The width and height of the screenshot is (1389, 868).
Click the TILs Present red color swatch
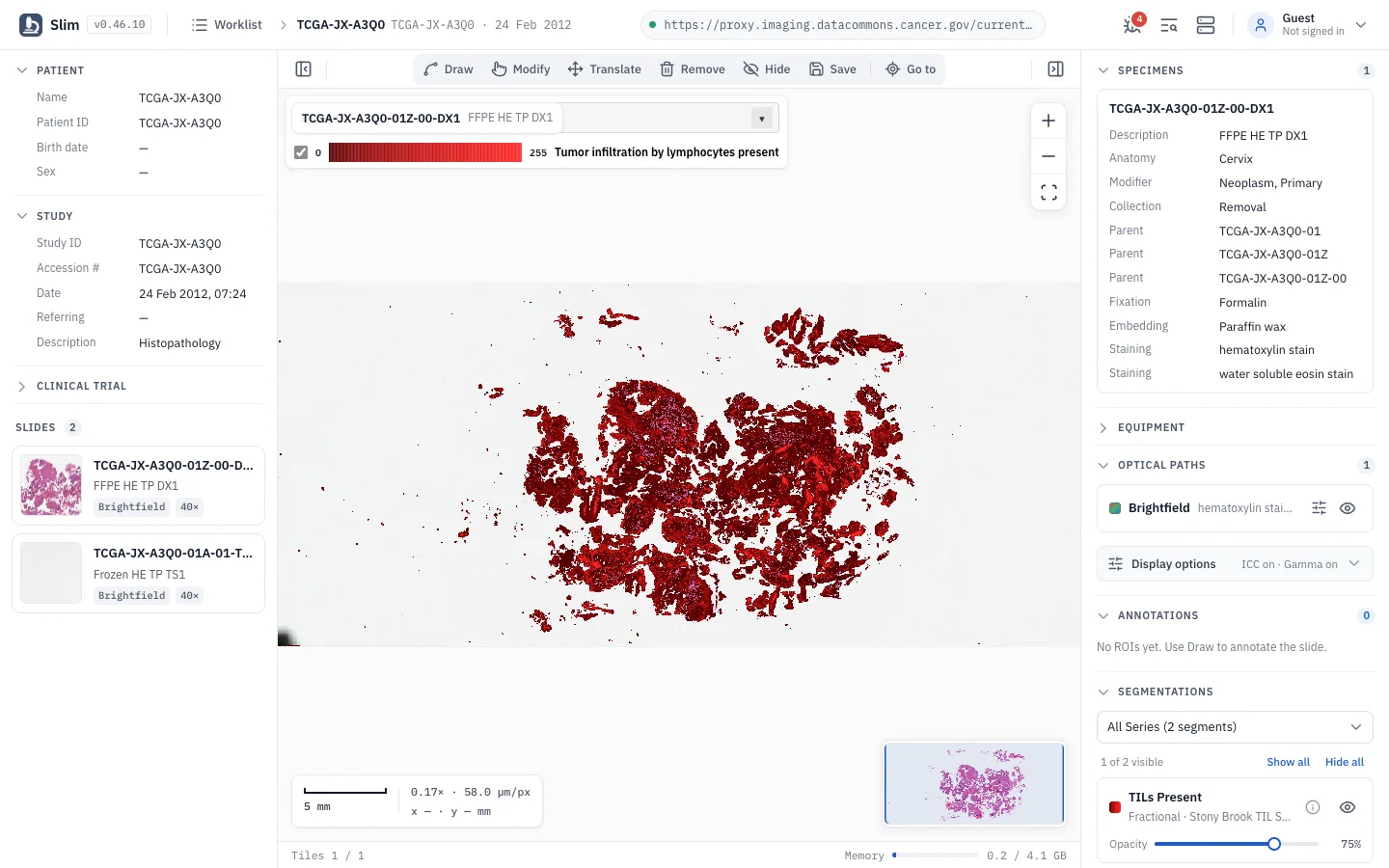click(x=1115, y=807)
